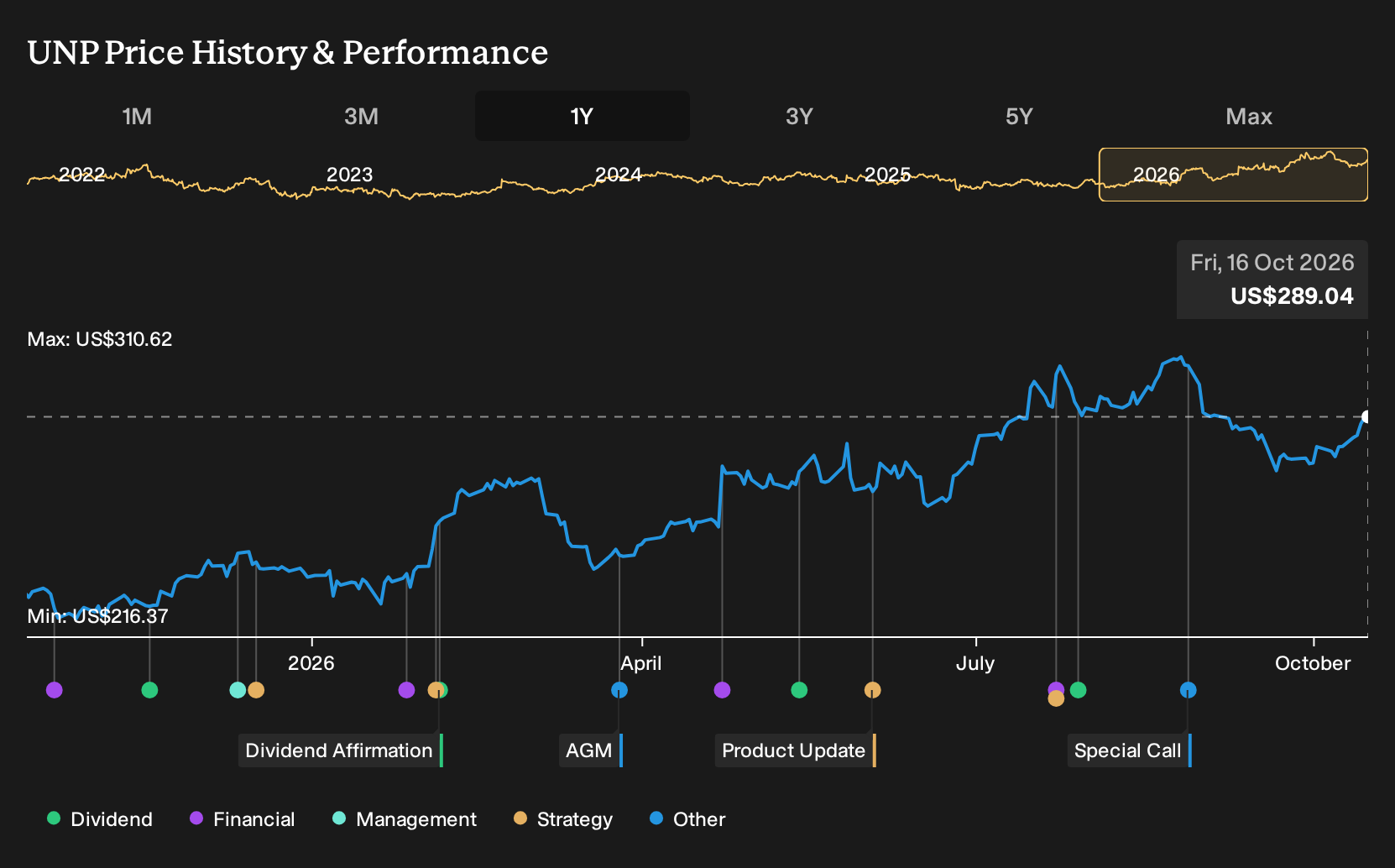
Task: Select the 1M time range tab
Action: click(137, 116)
